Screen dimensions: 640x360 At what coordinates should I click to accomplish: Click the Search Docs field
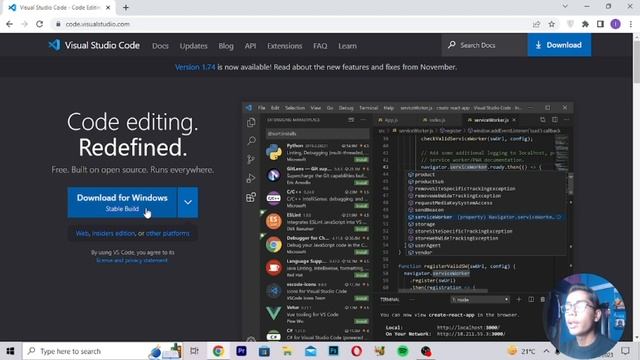click(484, 45)
